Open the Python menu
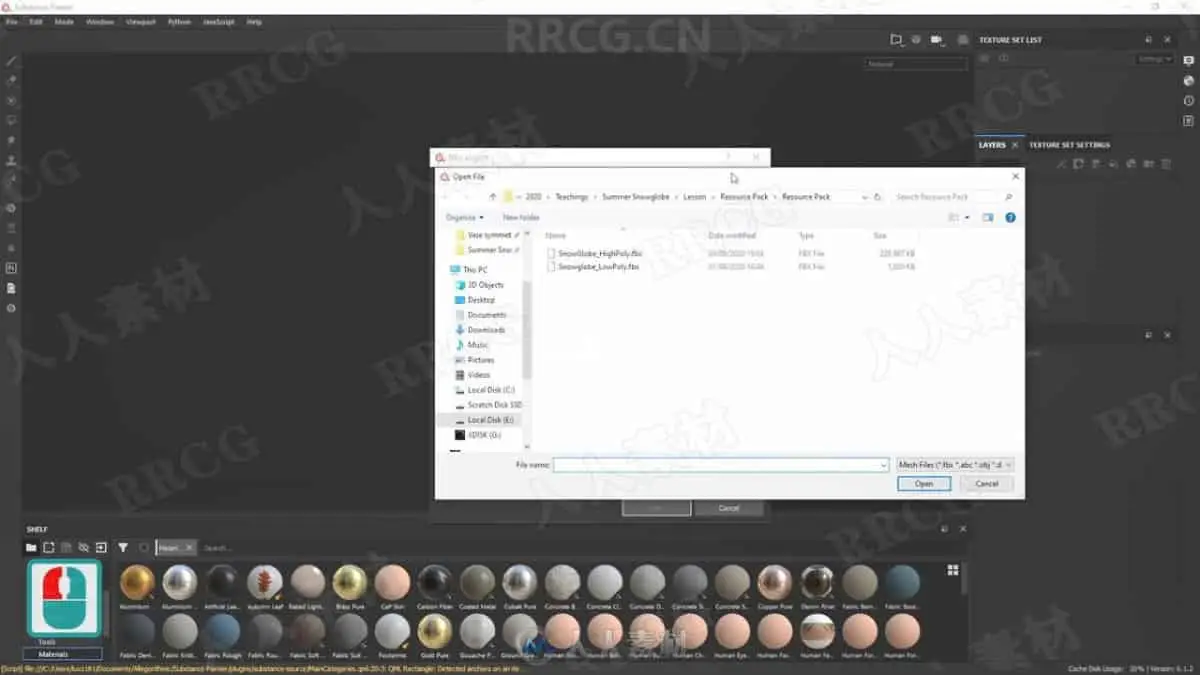1200x675 pixels. [180, 21]
